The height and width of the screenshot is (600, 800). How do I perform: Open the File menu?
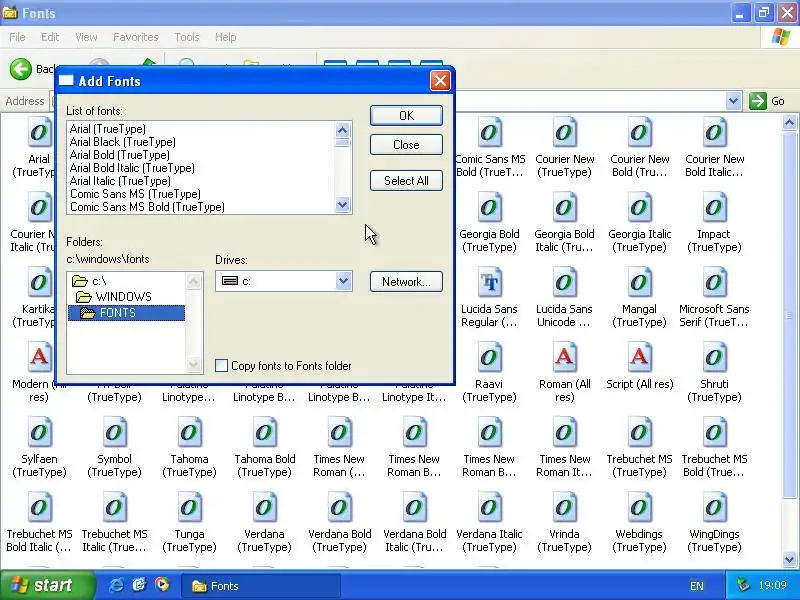pos(17,37)
